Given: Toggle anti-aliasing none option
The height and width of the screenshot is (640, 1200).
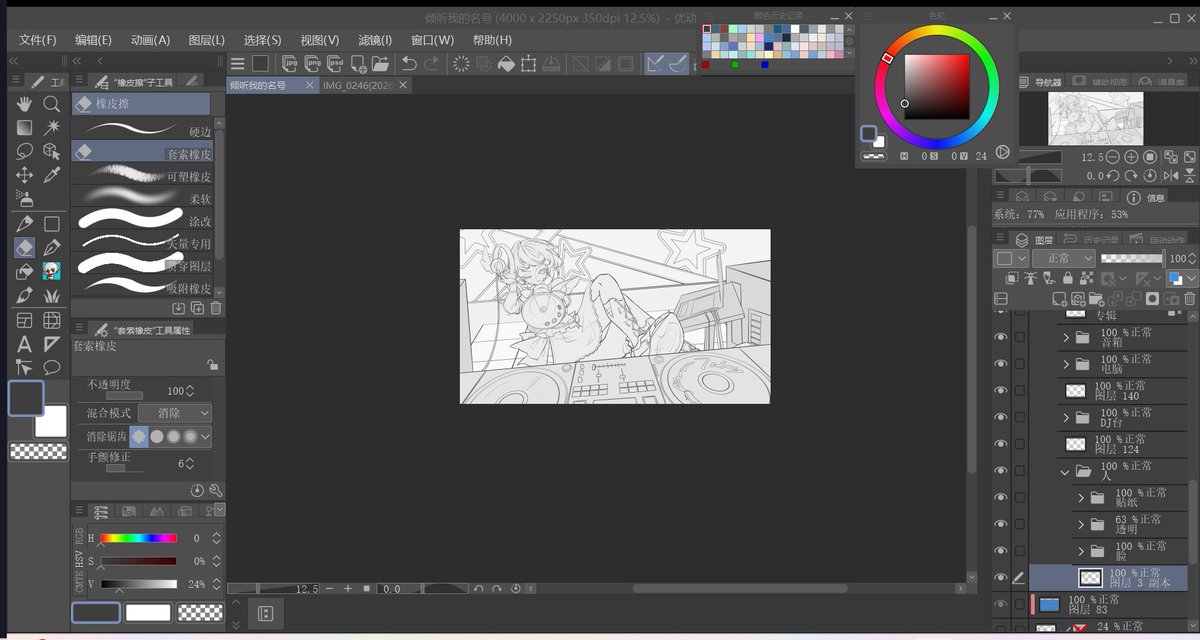Looking at the screenshot, I should coord(139,437).
